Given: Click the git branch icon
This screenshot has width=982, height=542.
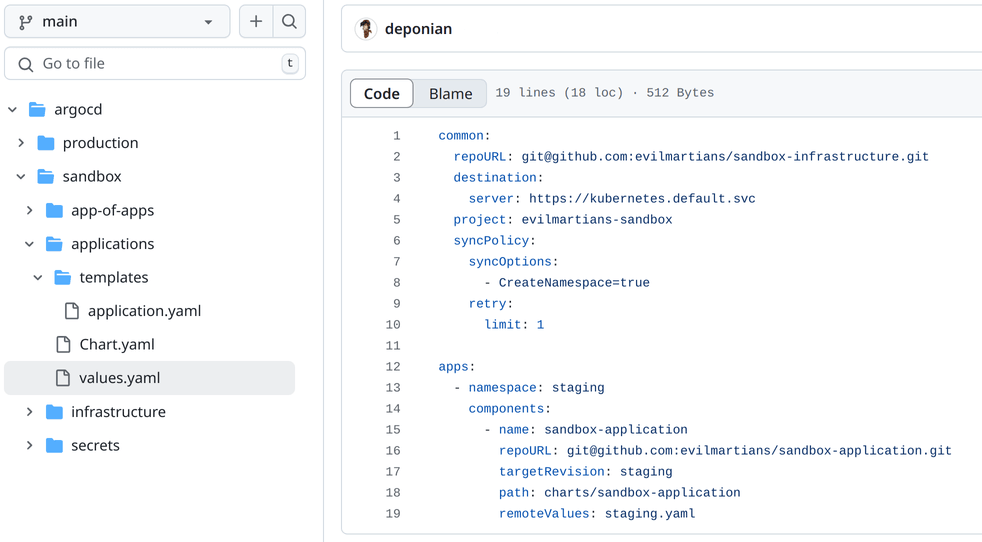Looking at the screenshot, I should point(26,22).
